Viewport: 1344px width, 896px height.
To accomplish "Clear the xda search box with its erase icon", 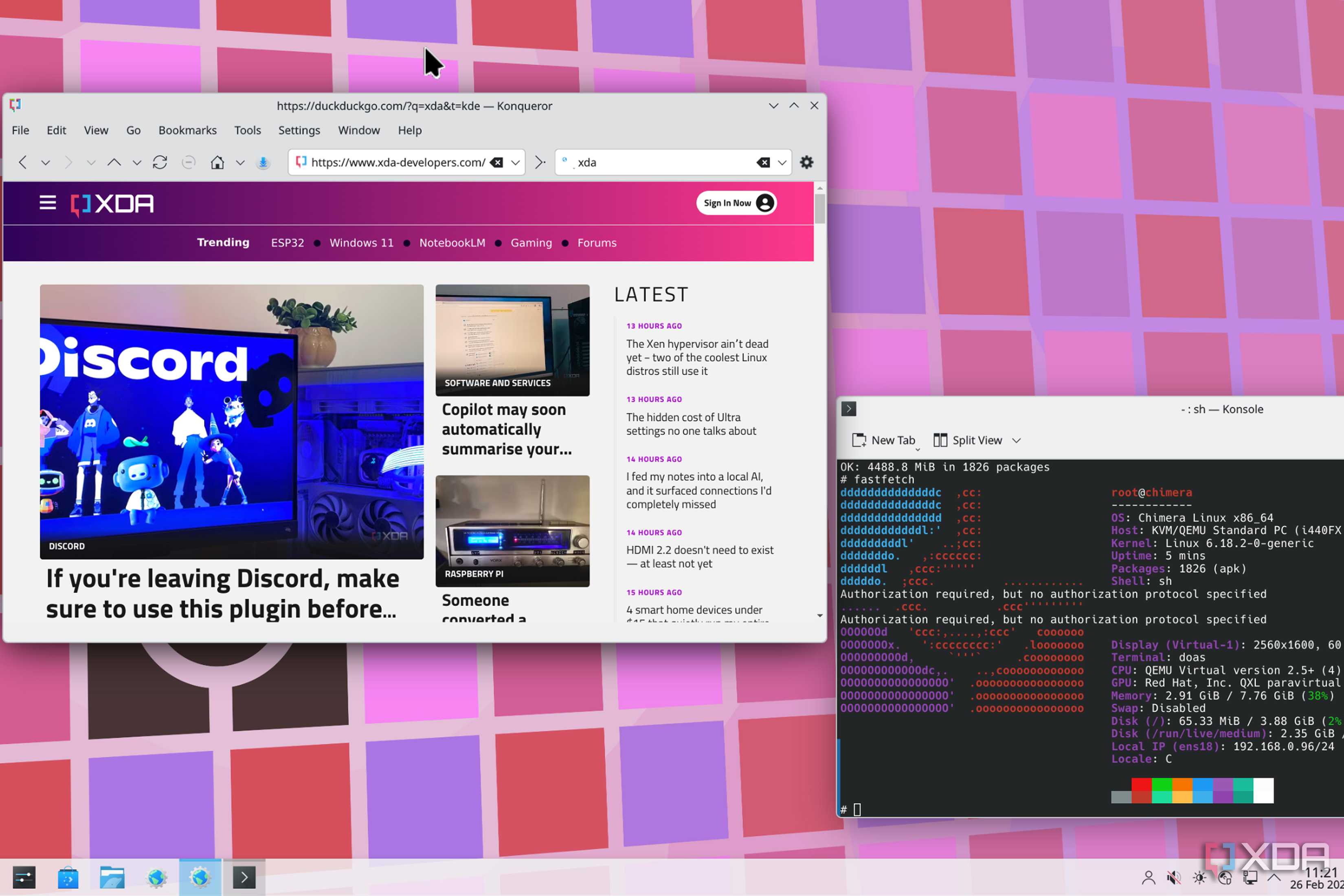I will pyautogui.click(x=763, y=162).
